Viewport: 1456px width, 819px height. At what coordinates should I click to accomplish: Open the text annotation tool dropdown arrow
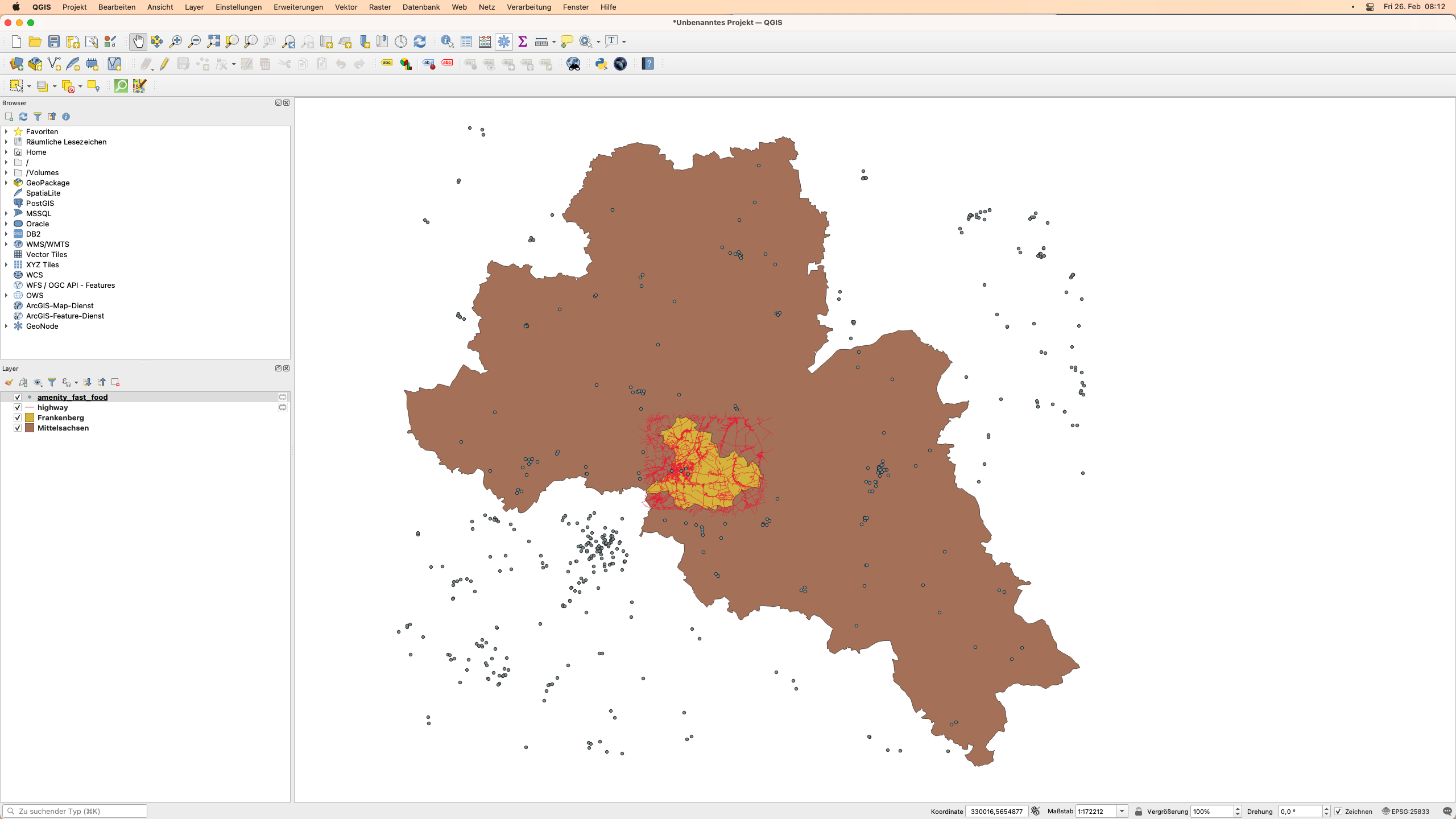tap(624, 42)
